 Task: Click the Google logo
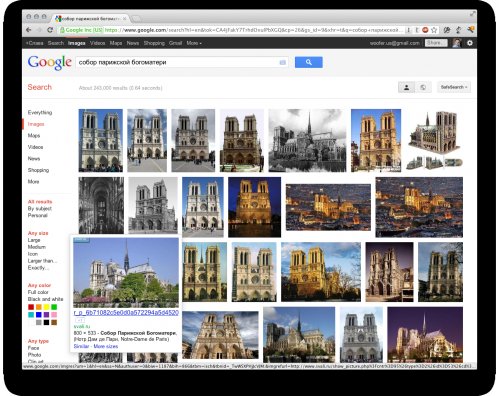50,62
